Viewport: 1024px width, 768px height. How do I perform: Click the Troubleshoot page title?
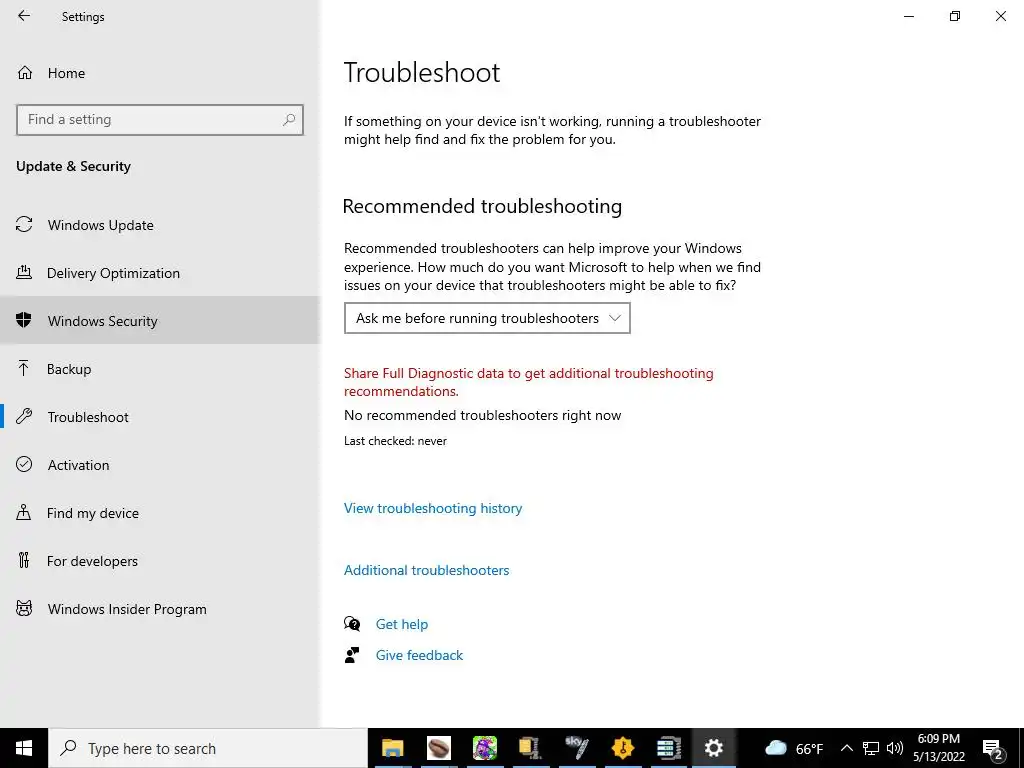pyautogui.click(x=422, y=72)
